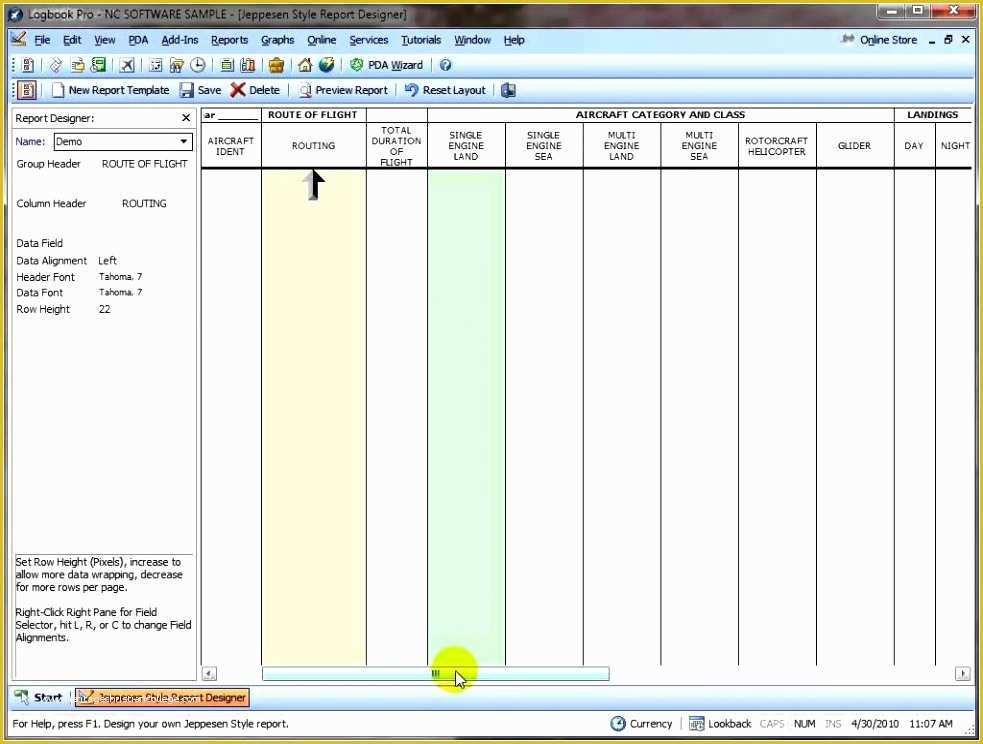
Task: Click the second yellow document icon in the toolbar
Action: [x=77, y=65]
